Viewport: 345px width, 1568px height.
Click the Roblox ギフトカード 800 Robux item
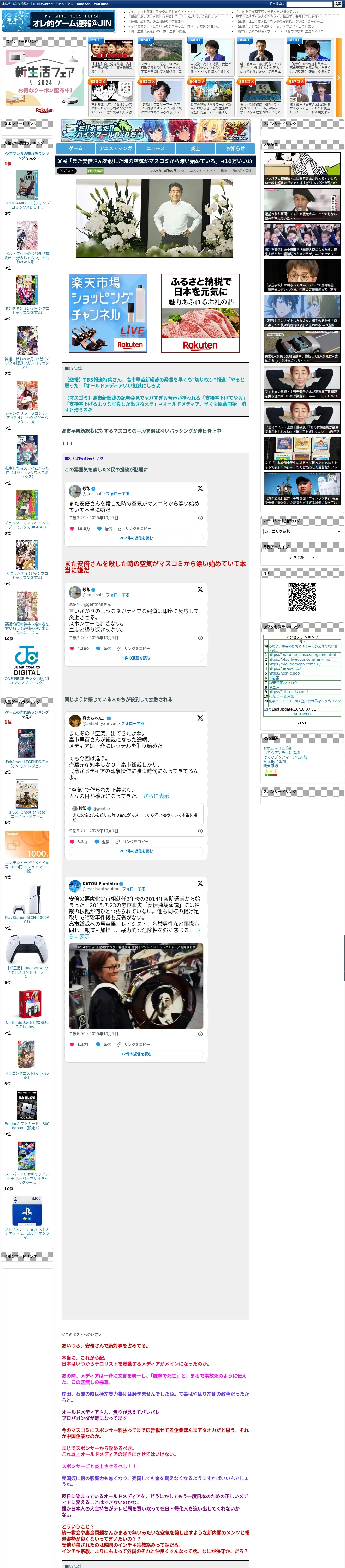(x=27, y=1110)
